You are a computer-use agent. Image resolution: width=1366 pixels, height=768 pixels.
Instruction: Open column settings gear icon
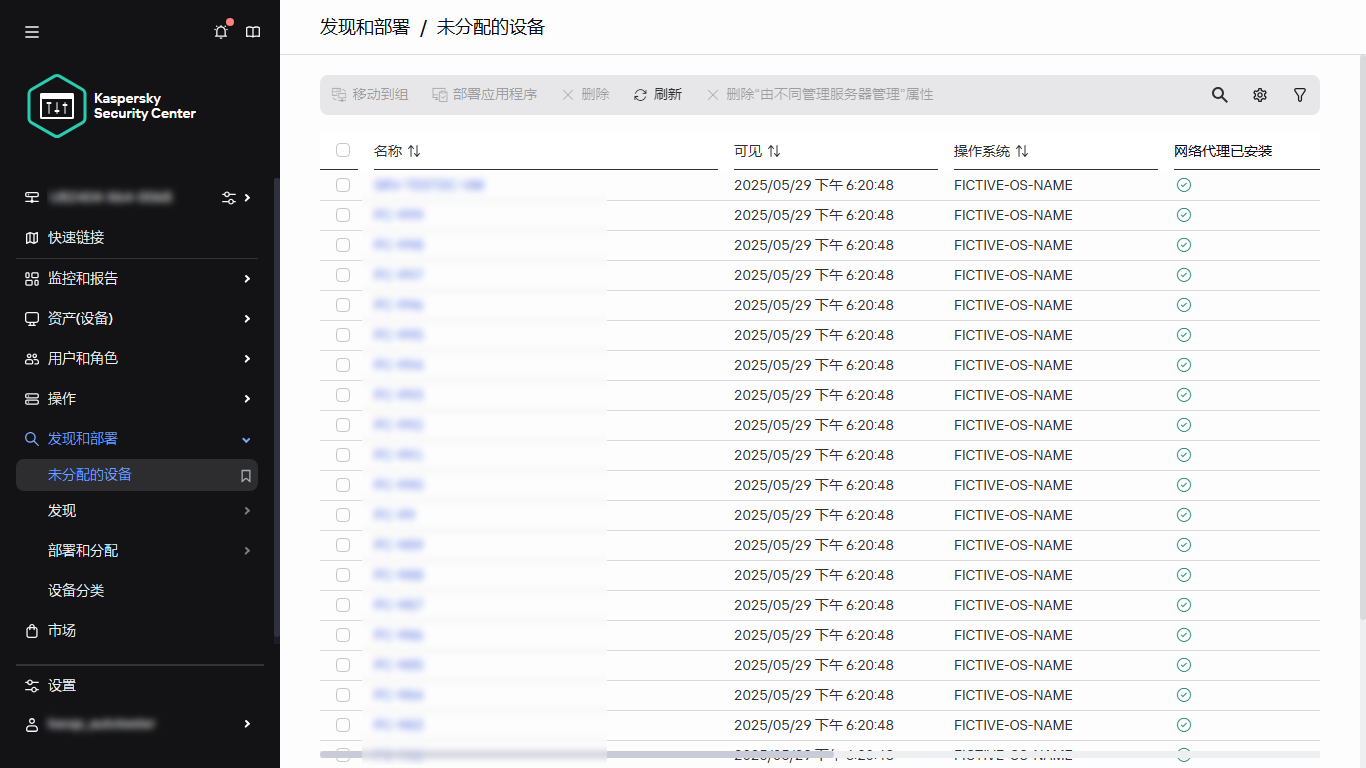pos(1259,95)
